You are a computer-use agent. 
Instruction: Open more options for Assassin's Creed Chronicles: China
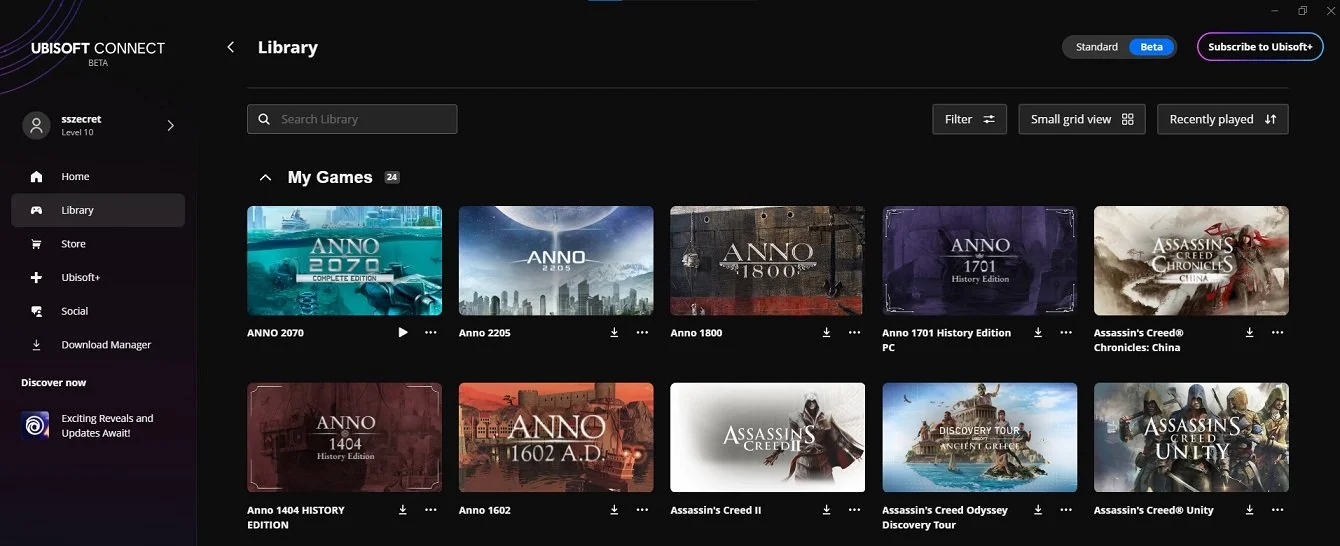pyautogui.click(x=1278, y=332)
